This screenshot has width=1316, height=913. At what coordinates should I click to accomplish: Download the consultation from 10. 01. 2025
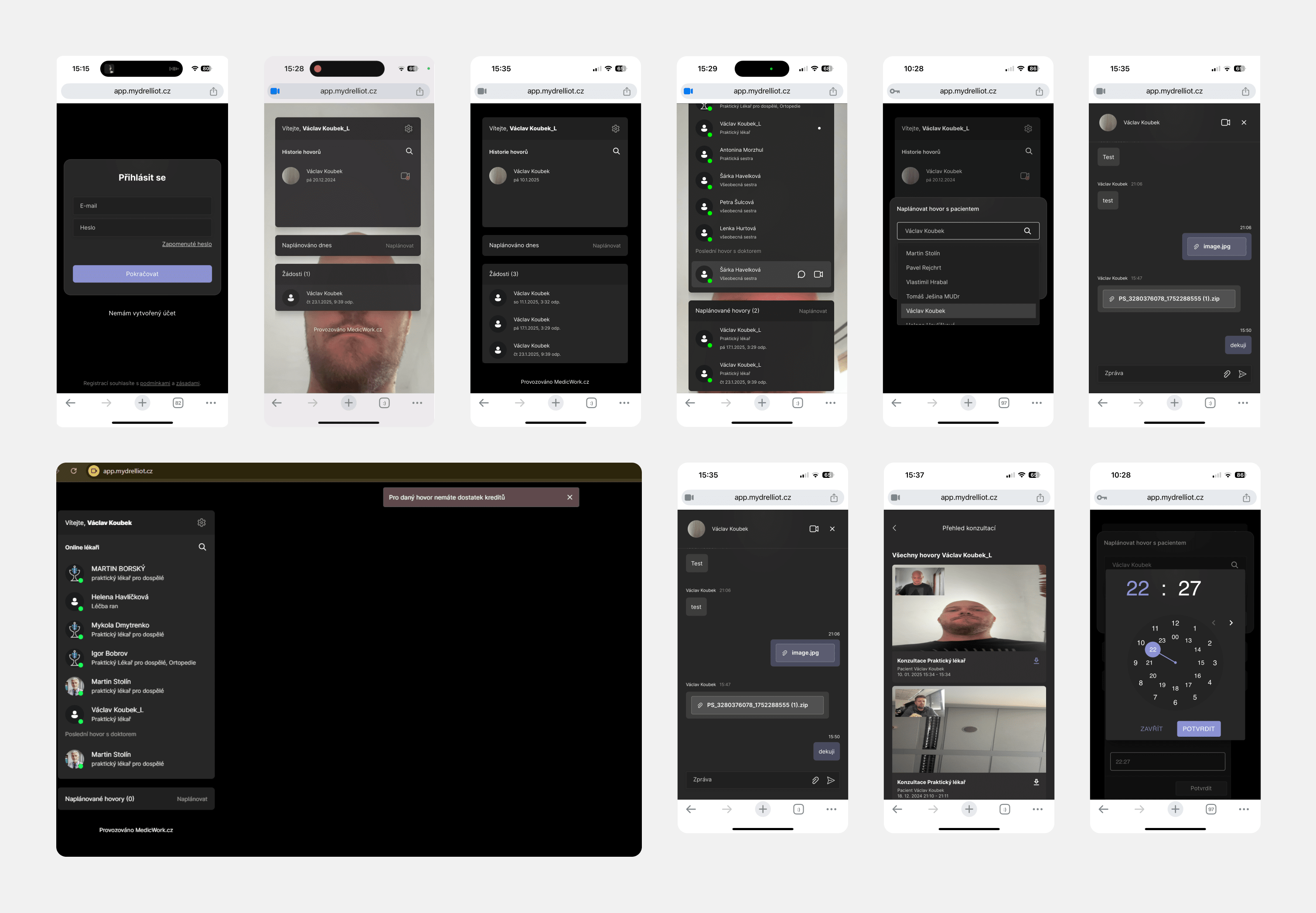(x=1036, y=661)
